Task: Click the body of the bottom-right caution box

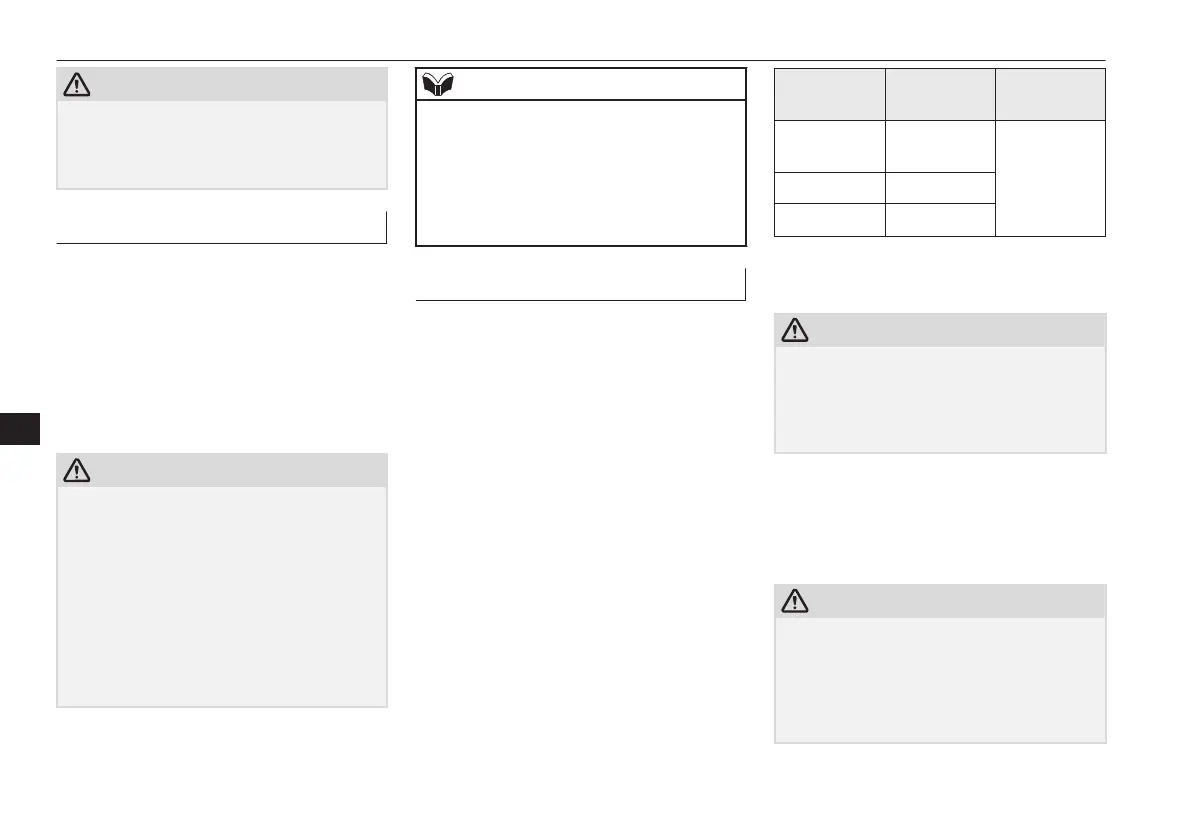Action: (x=940, y=679)
